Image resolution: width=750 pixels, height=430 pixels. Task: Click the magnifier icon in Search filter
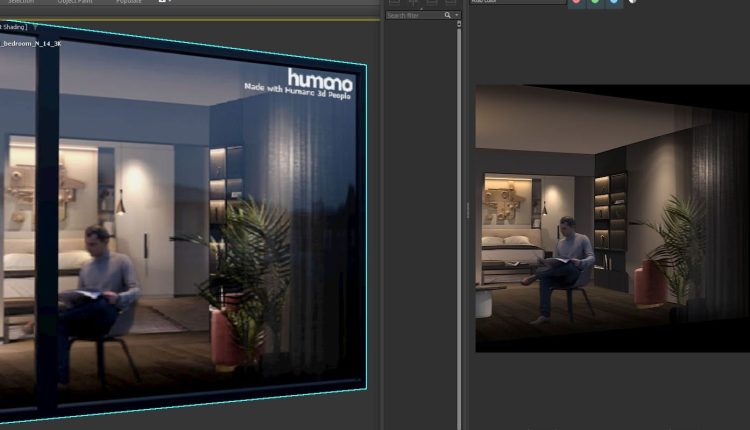coord(448,16)
